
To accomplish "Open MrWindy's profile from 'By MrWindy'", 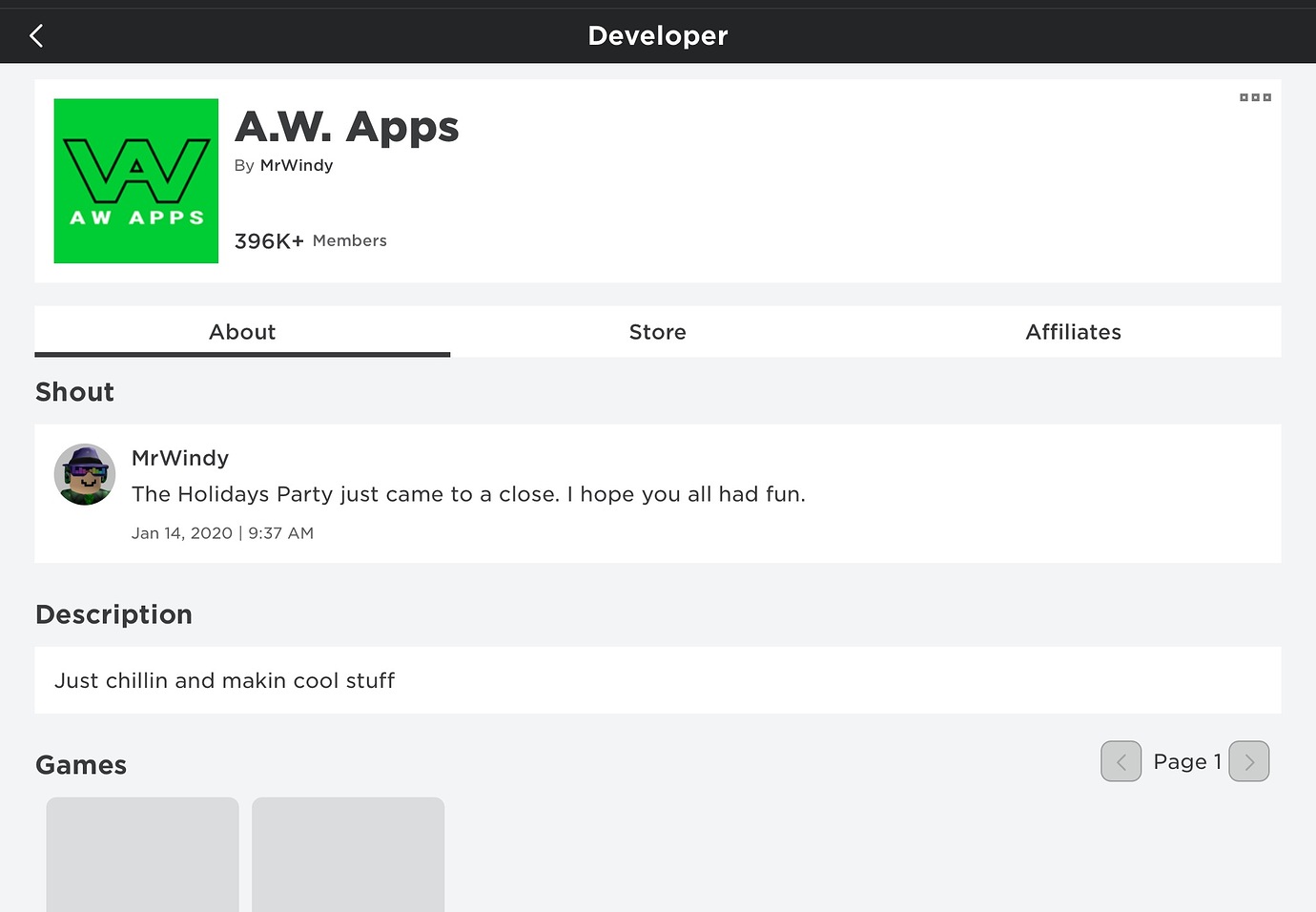I will (x=297, y=165).
